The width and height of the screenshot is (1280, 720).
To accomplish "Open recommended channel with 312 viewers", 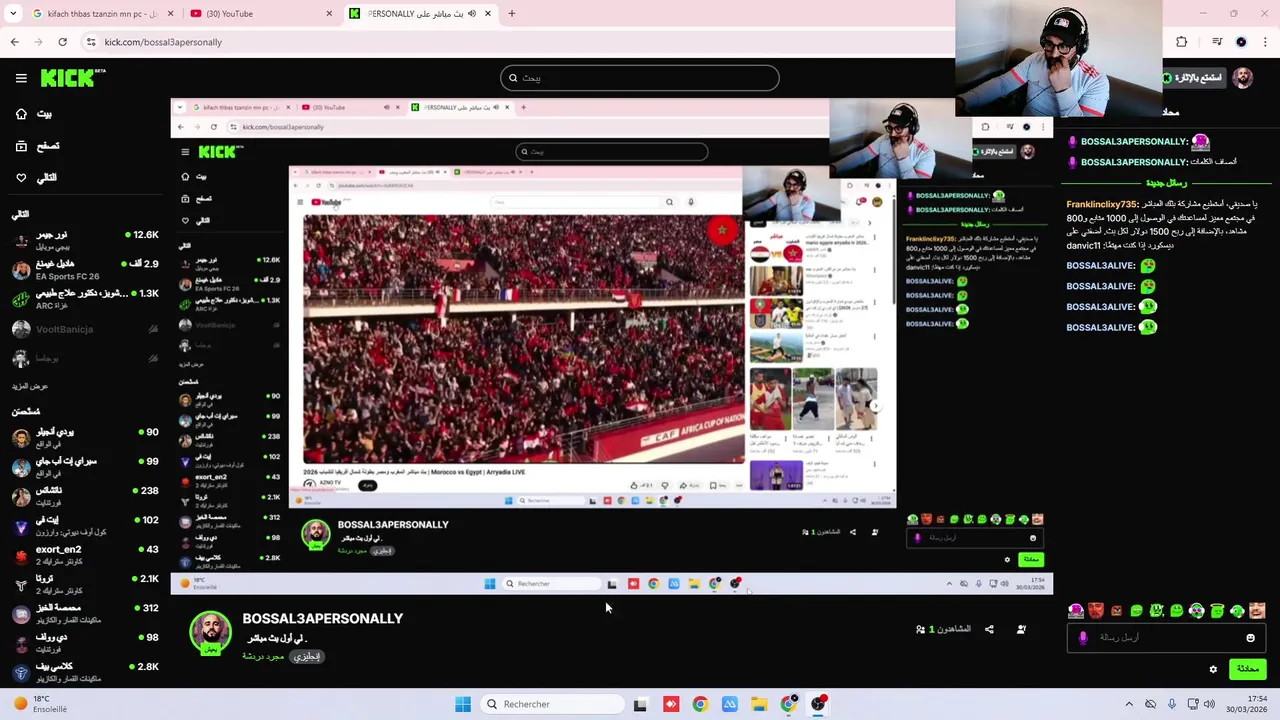I will 85,613.
